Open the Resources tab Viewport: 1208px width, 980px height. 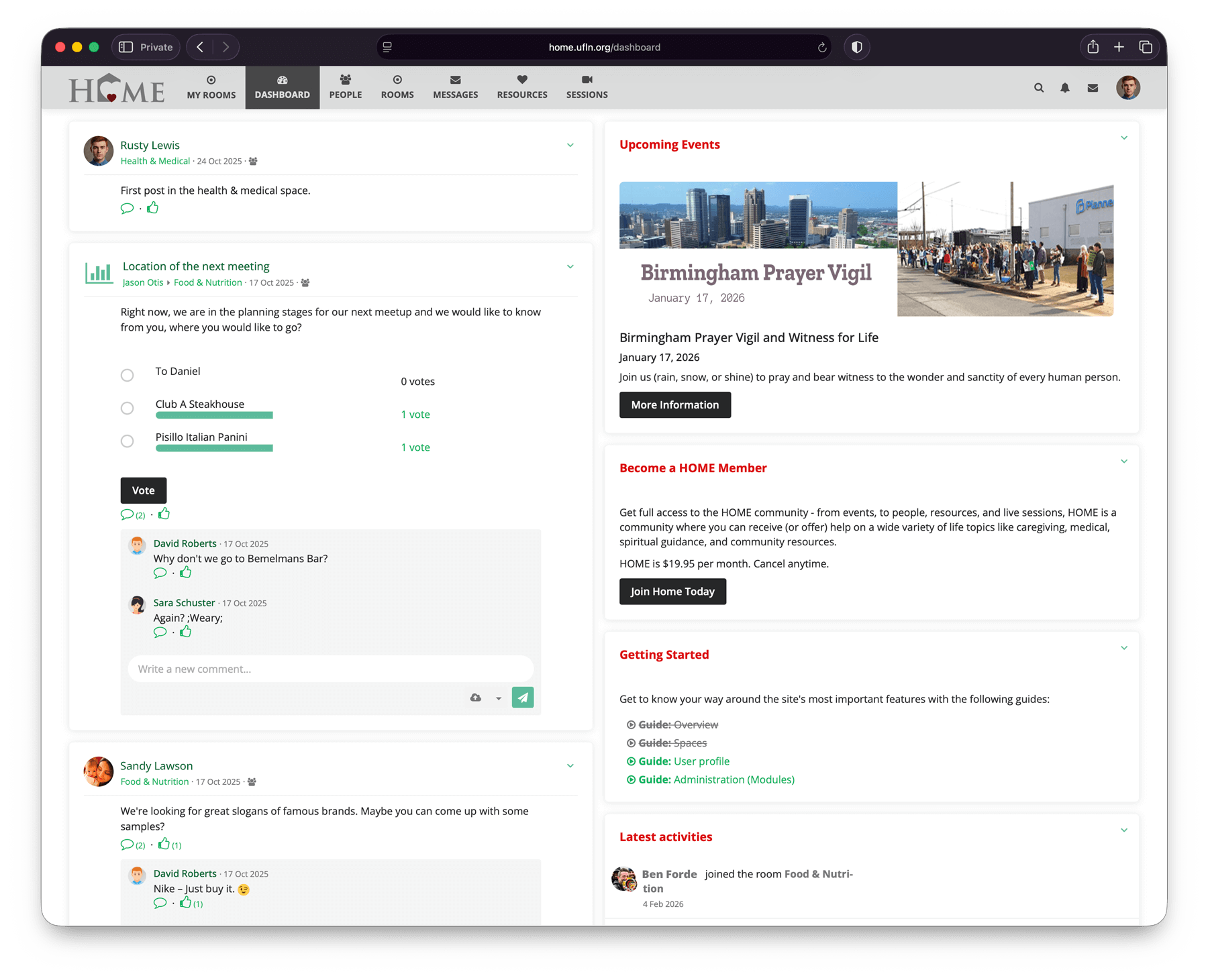(x=522, y=87)
